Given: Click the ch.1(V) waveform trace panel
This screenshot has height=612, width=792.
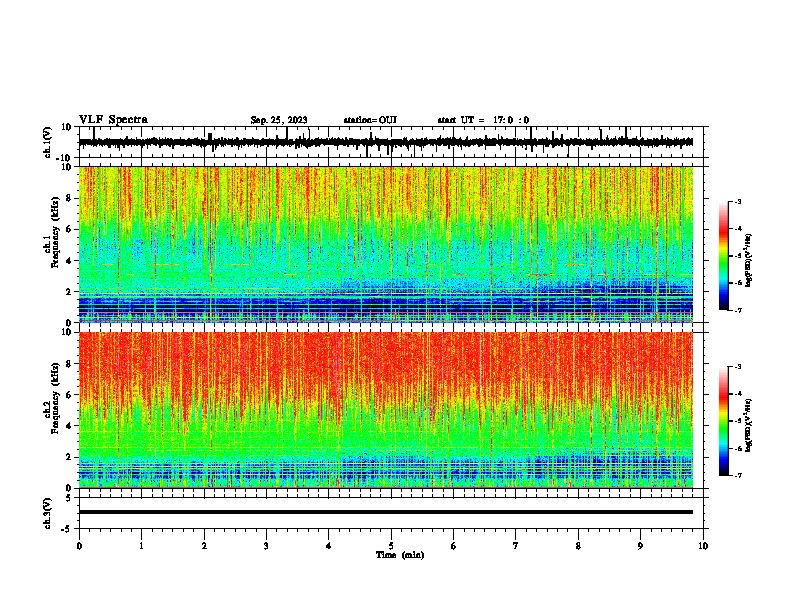Looking at the screenshot, I should point(393,142).
